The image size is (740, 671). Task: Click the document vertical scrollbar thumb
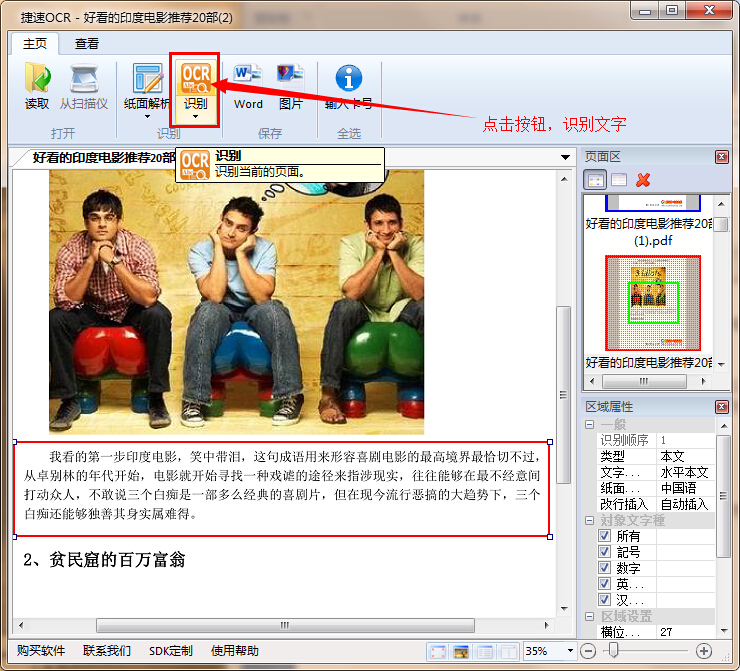pos(563,394)
